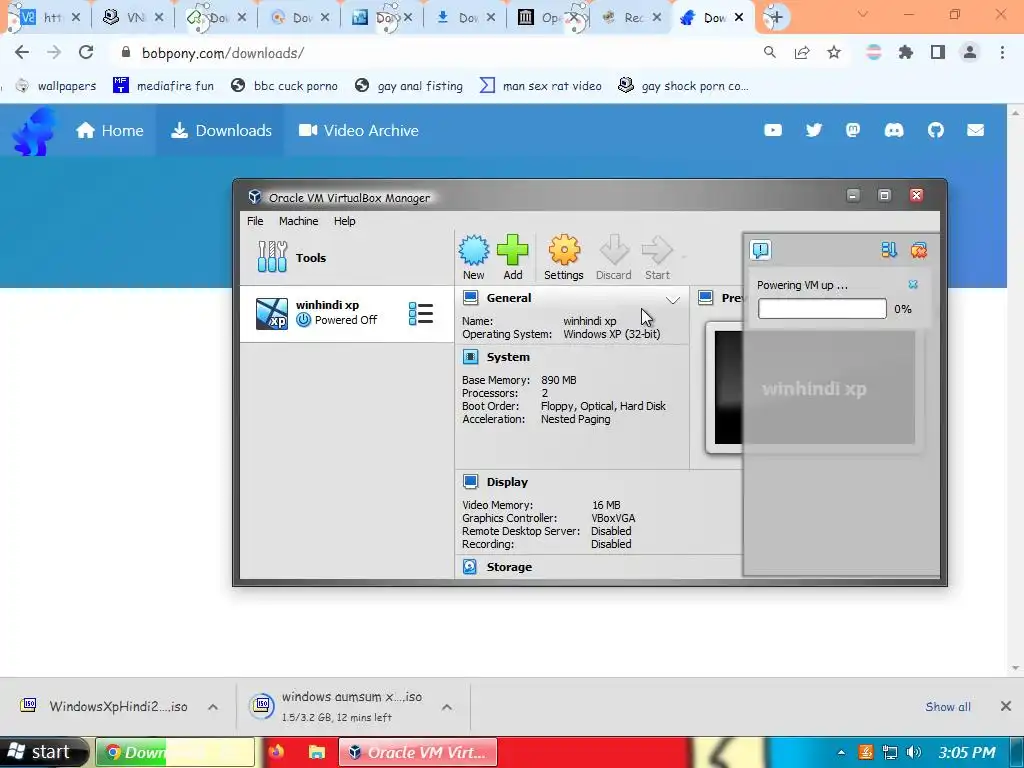This screenshot has width=1024, height=768.
Task: Open the wallpapers bookmark
Action: point(56,86)
